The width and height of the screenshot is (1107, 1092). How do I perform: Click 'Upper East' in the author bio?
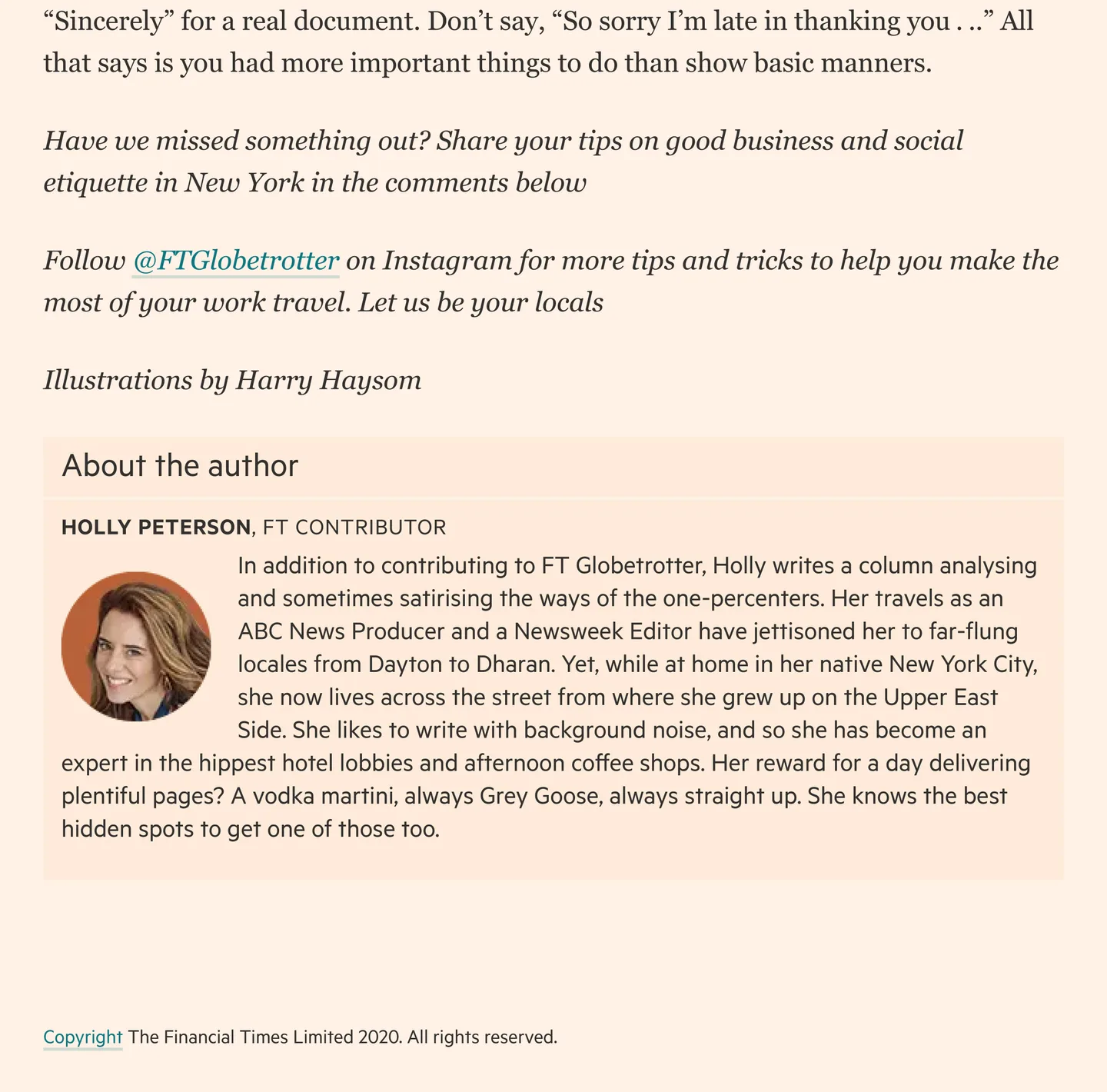click(940, 697)
